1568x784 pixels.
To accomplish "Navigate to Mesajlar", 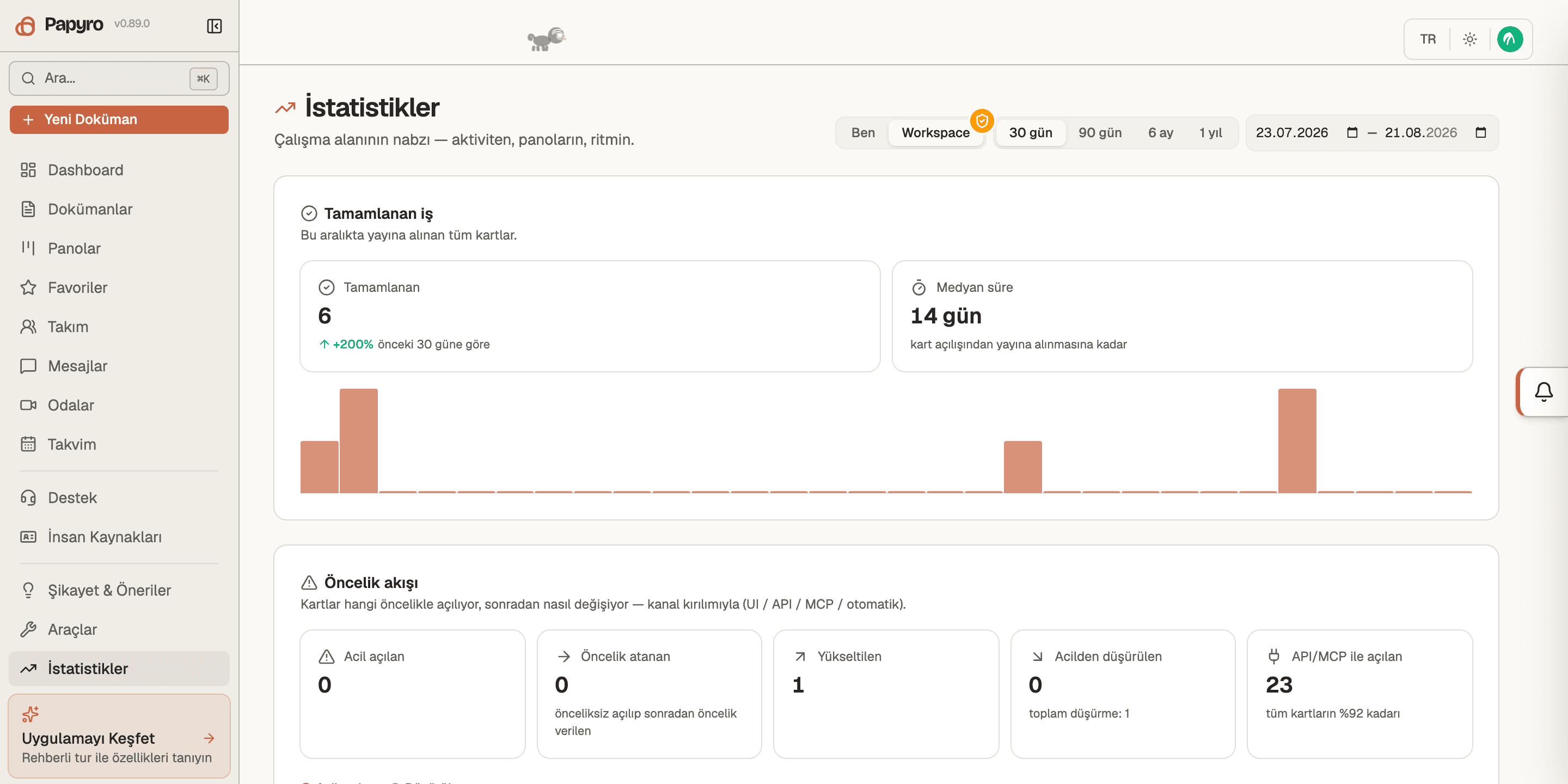I will 119,366.
